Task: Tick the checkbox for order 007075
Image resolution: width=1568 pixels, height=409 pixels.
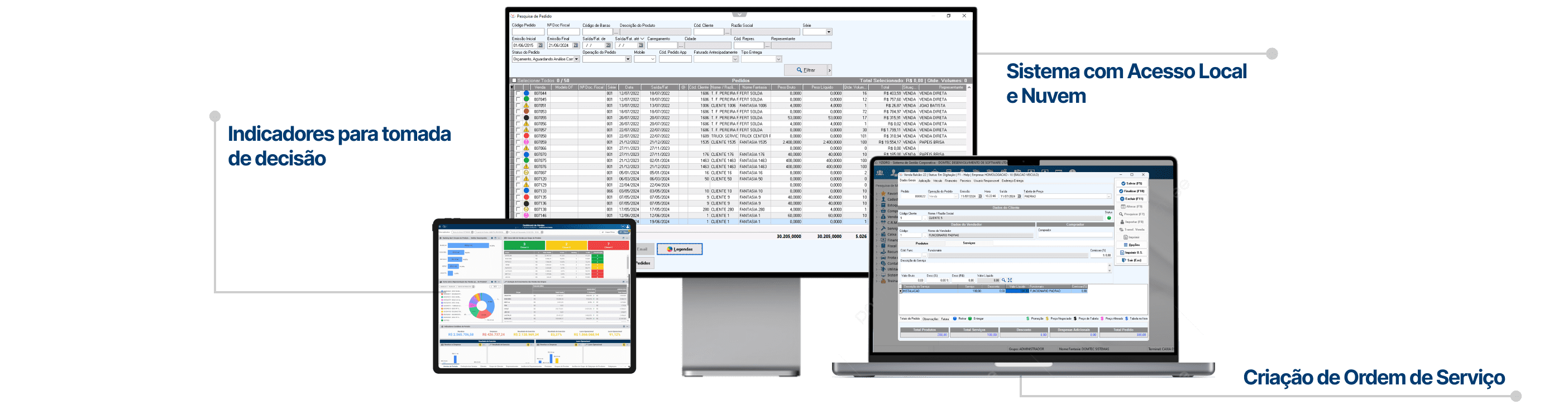Action: (518, 161)
